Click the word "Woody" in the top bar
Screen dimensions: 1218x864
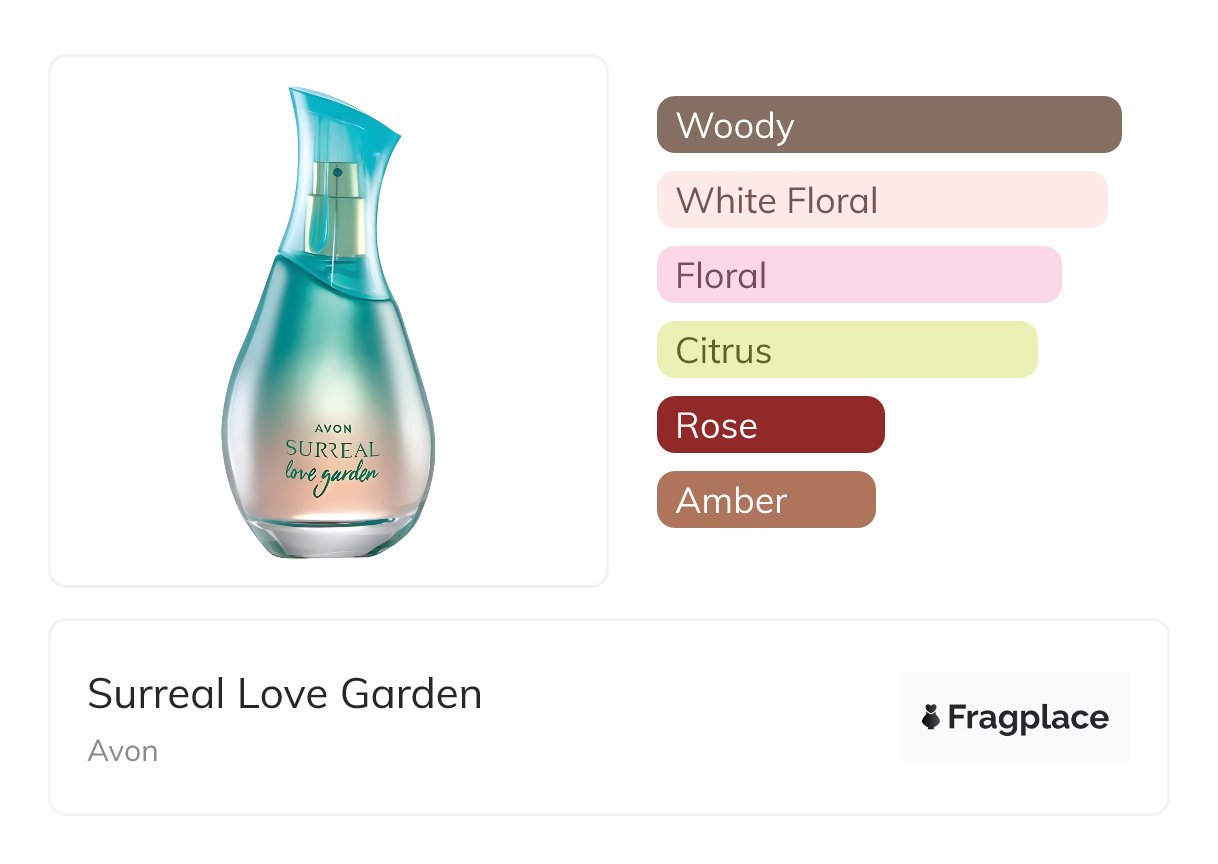pyautogui.click(x=735, y=126)
